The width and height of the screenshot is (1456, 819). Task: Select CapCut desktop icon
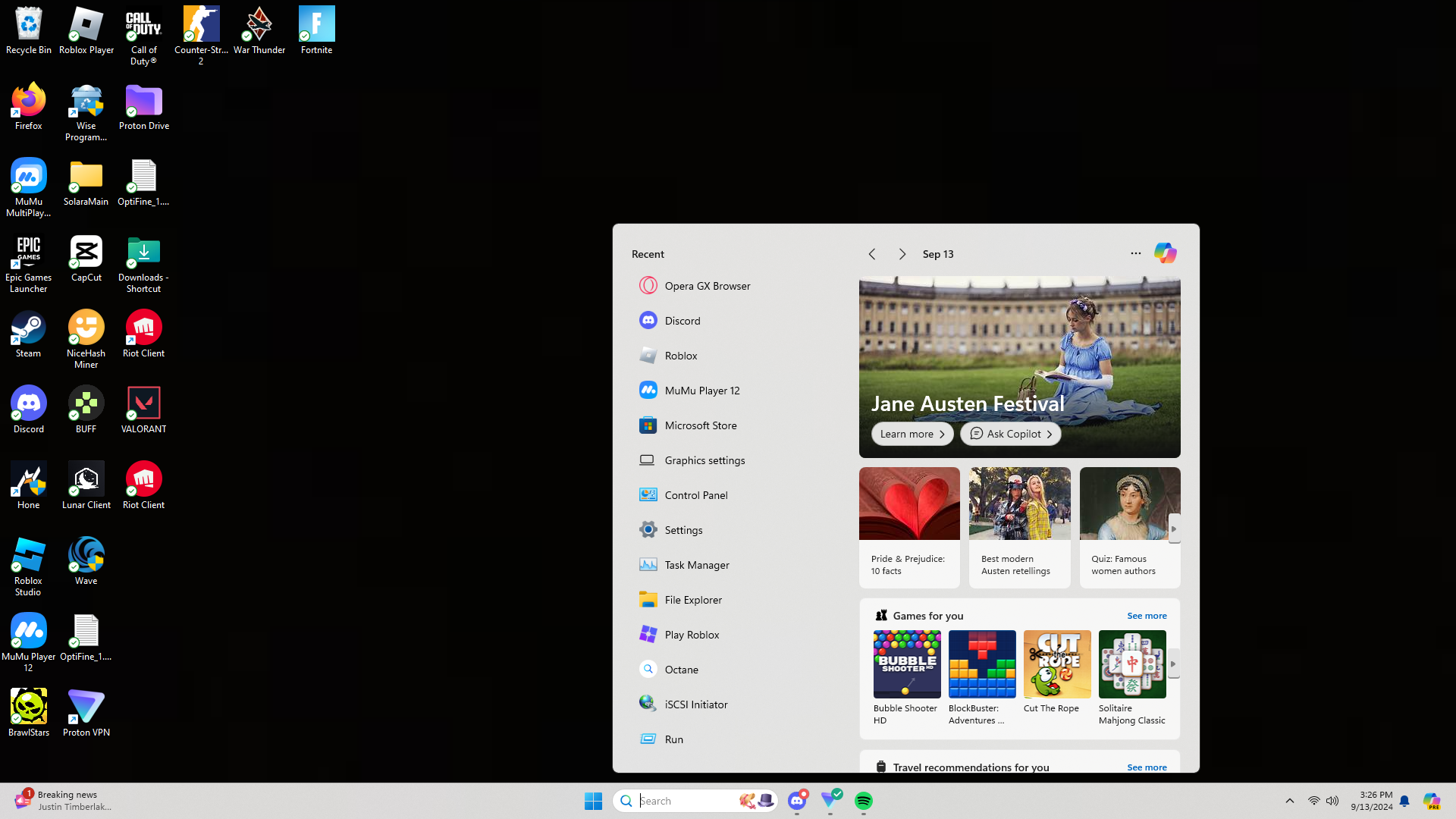tap(86, 259)
